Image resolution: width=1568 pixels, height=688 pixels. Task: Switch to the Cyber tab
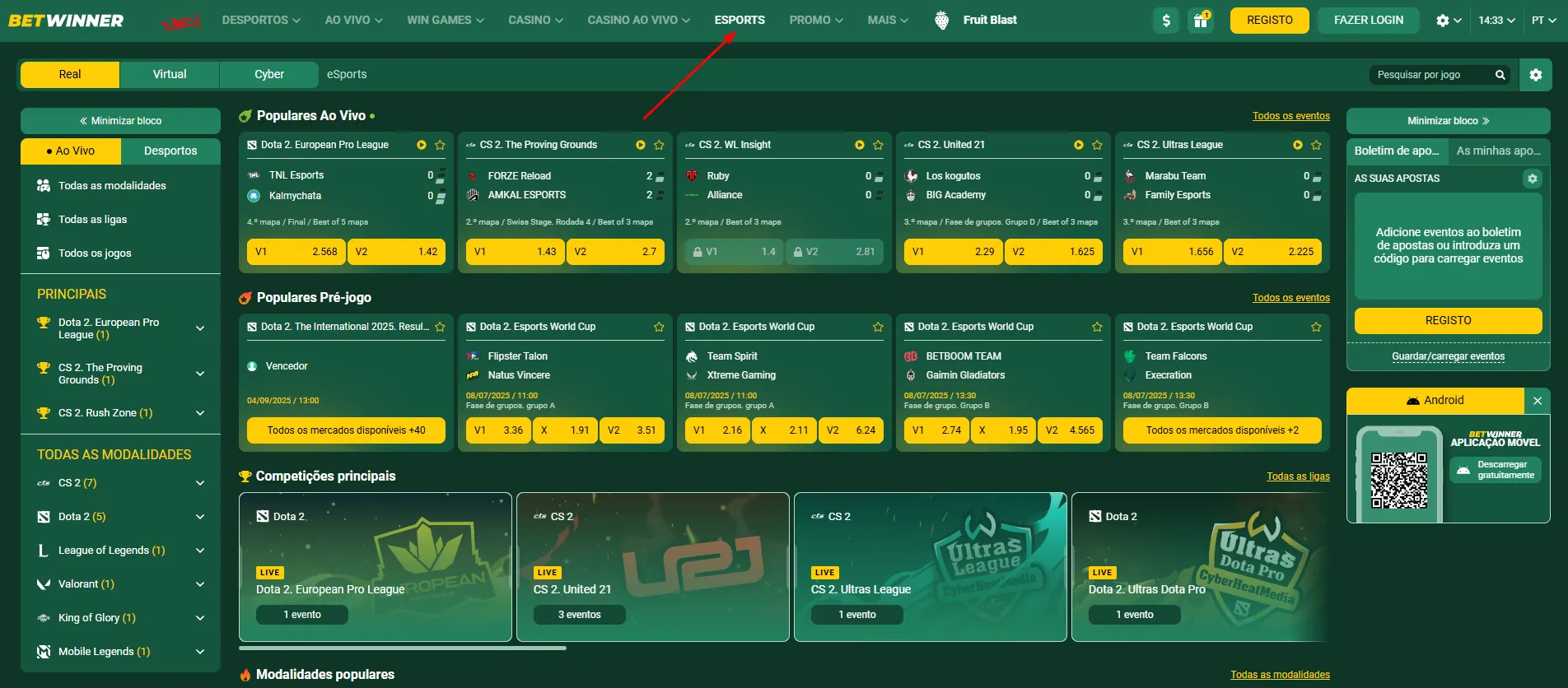click(x=269, y=74)
